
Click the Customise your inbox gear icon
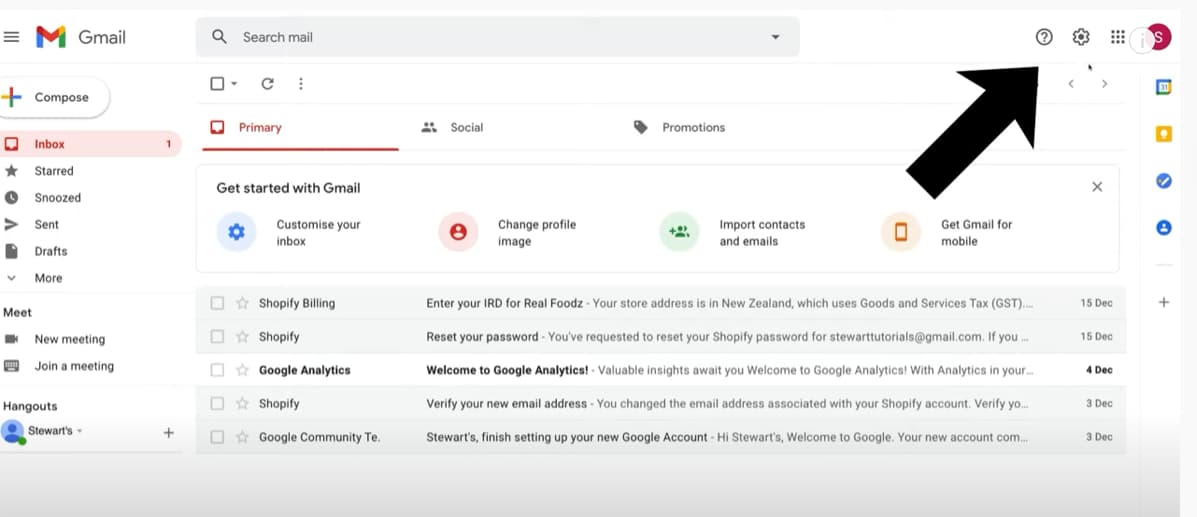pos(237,232)
